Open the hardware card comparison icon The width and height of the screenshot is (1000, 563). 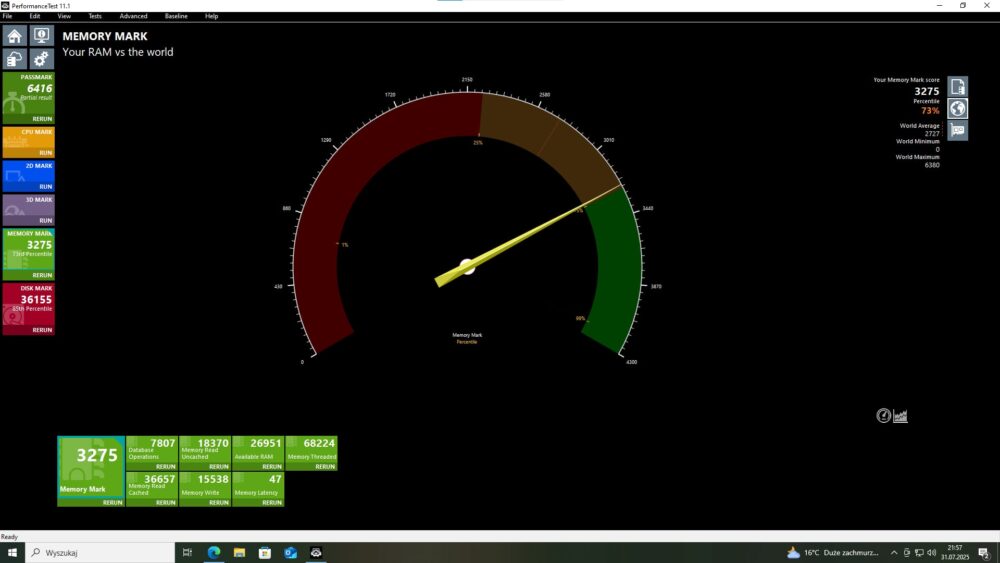[957, 130]
